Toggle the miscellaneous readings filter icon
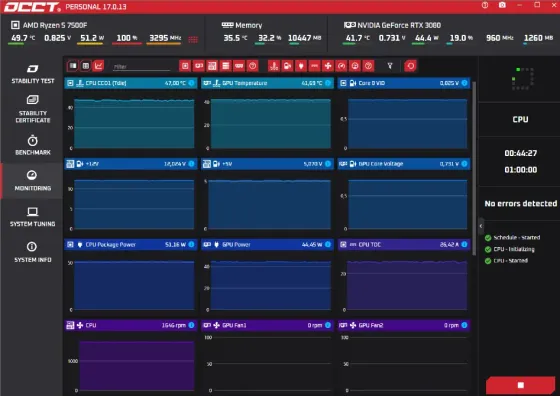This screenshot has width=560, height=396. (x=369, y=66)
